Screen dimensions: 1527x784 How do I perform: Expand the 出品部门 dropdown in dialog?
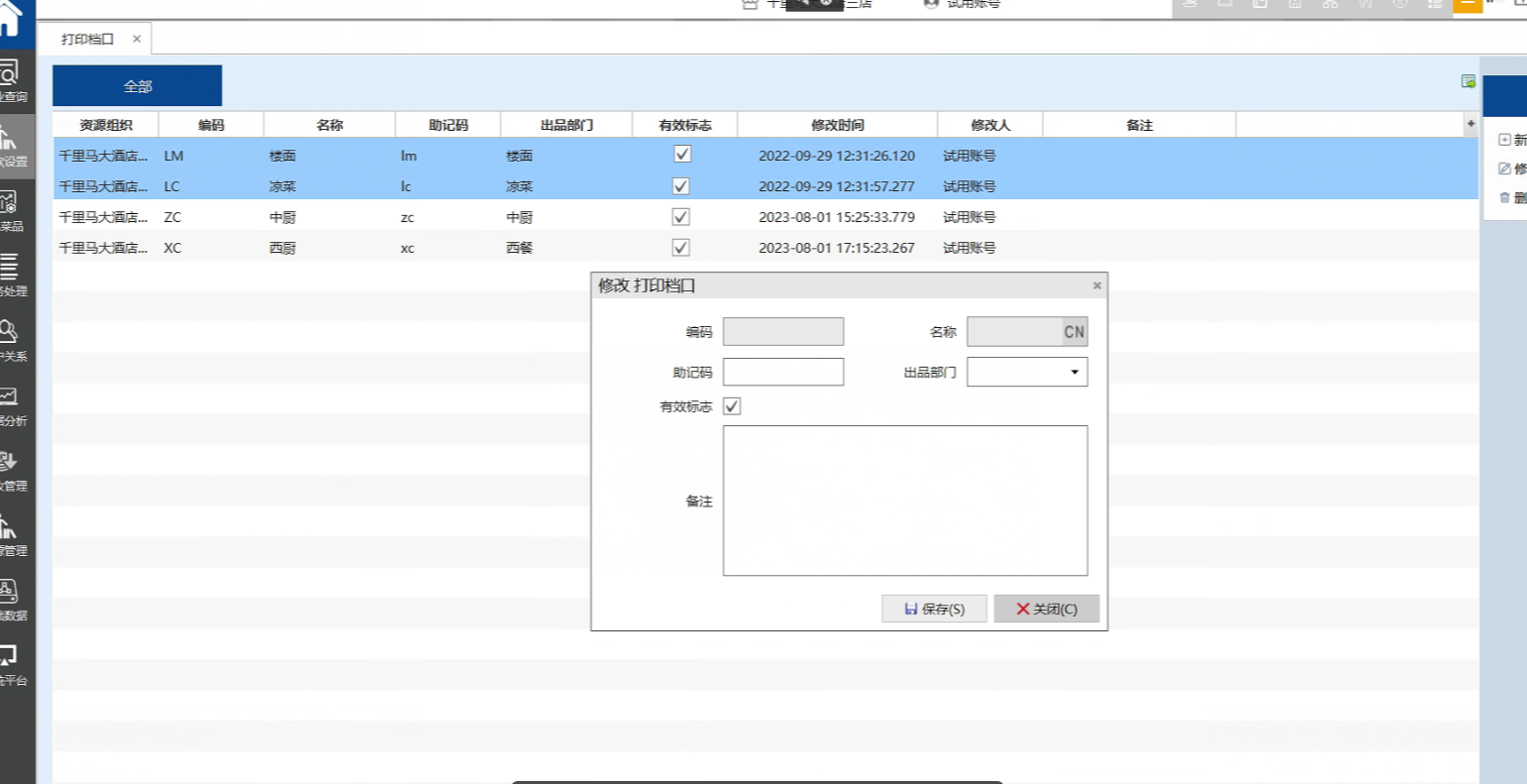point(1074,373)
